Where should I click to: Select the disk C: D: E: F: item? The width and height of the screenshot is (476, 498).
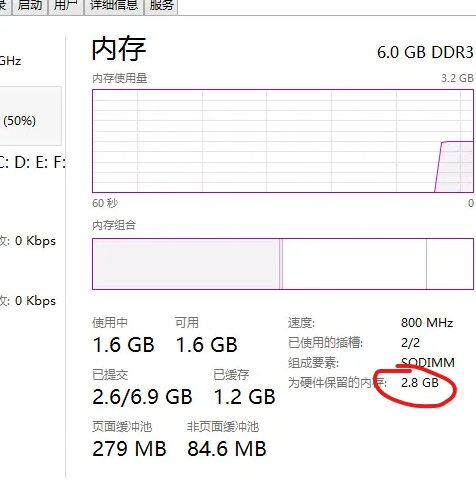coord(32,163)
